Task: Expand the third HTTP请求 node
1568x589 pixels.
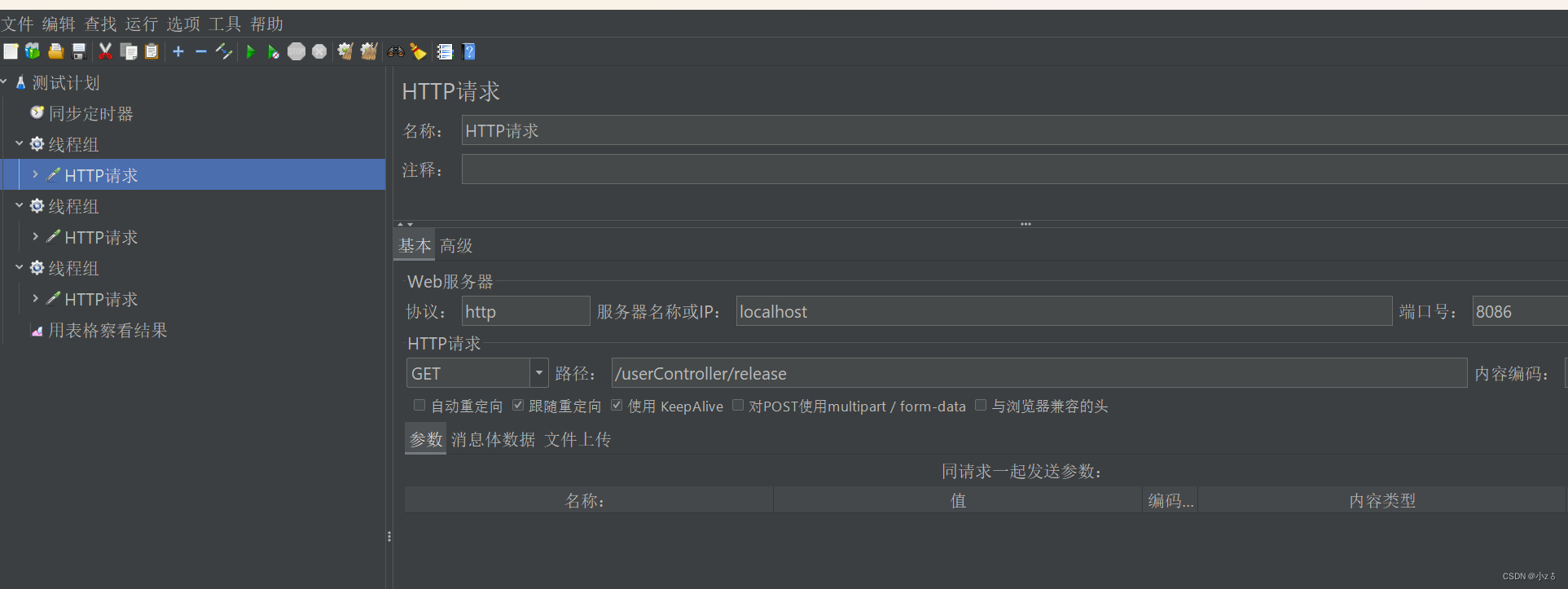Action: tap(35, 298)
